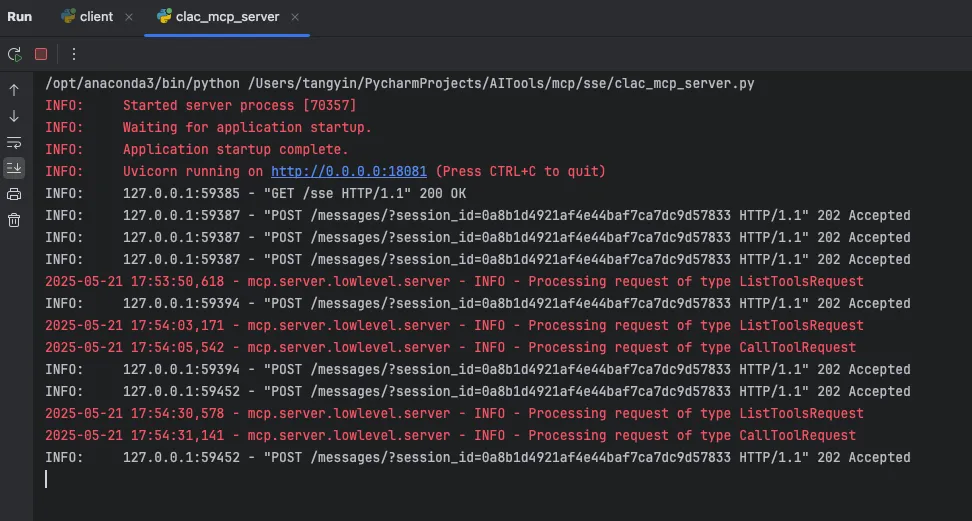Screen dimensions: 972x521
Task: Toggle soft-wrap for console output
Action: tap(14, 142)
